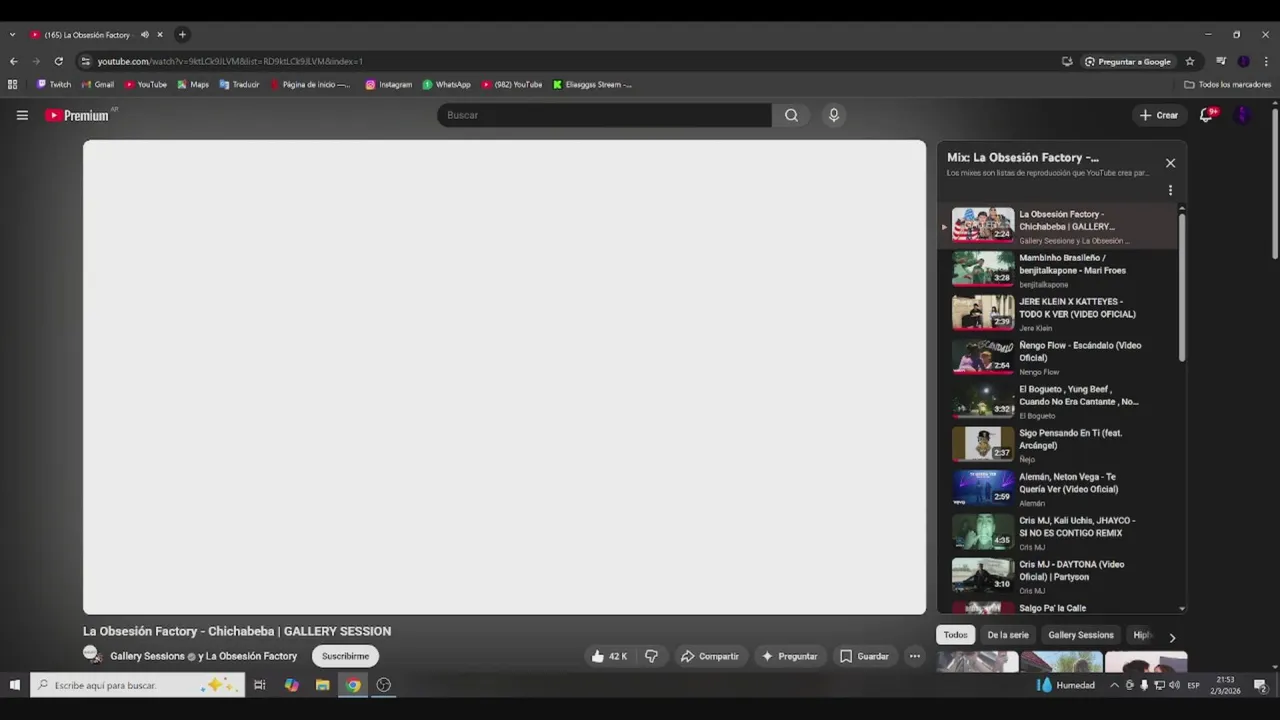This screenshot has width=1280, height=720.
Task: Open the Eliasggss Stream bookmark
Action: click(592, 84)
